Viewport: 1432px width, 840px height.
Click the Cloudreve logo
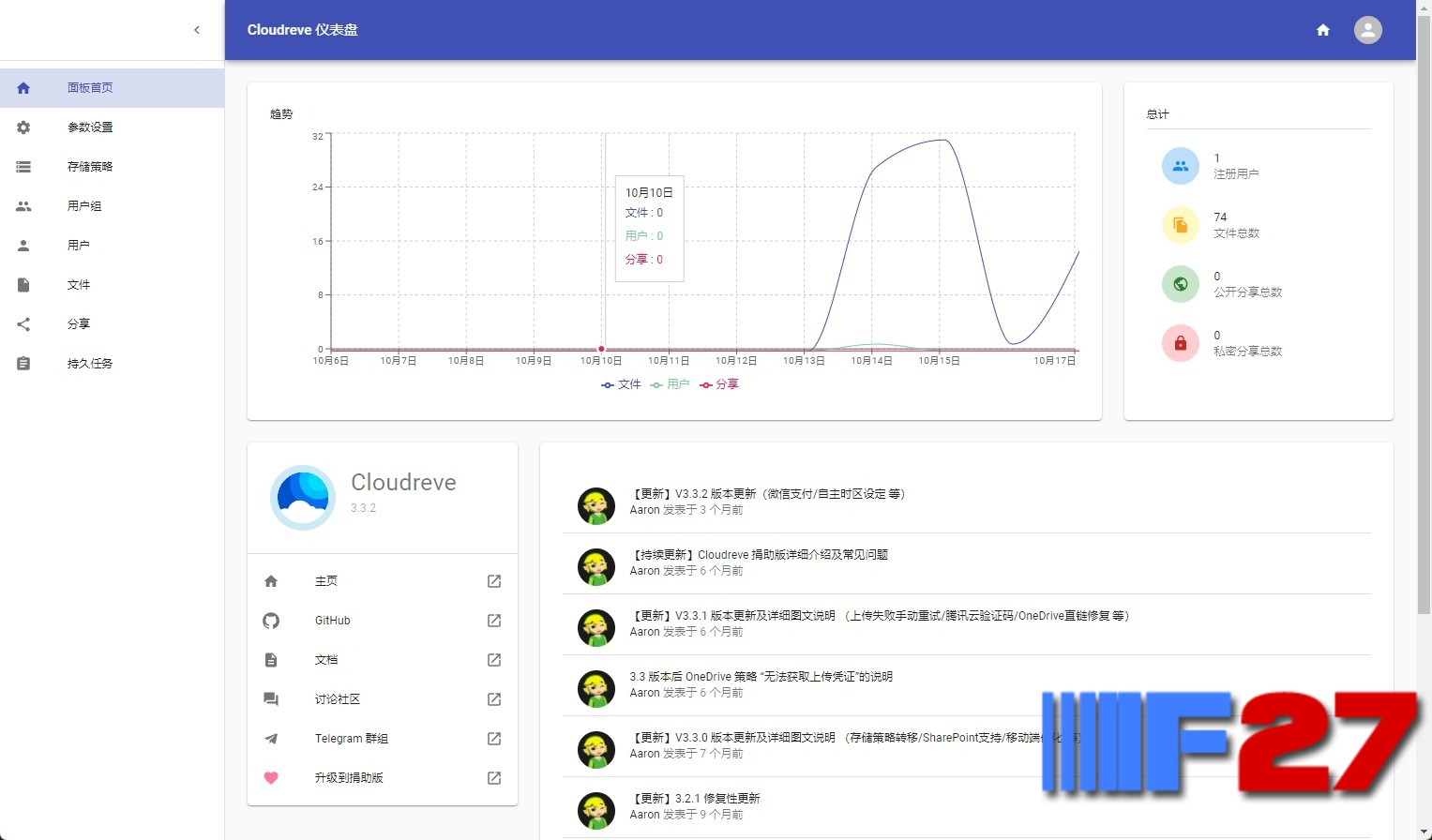[303, 498]
